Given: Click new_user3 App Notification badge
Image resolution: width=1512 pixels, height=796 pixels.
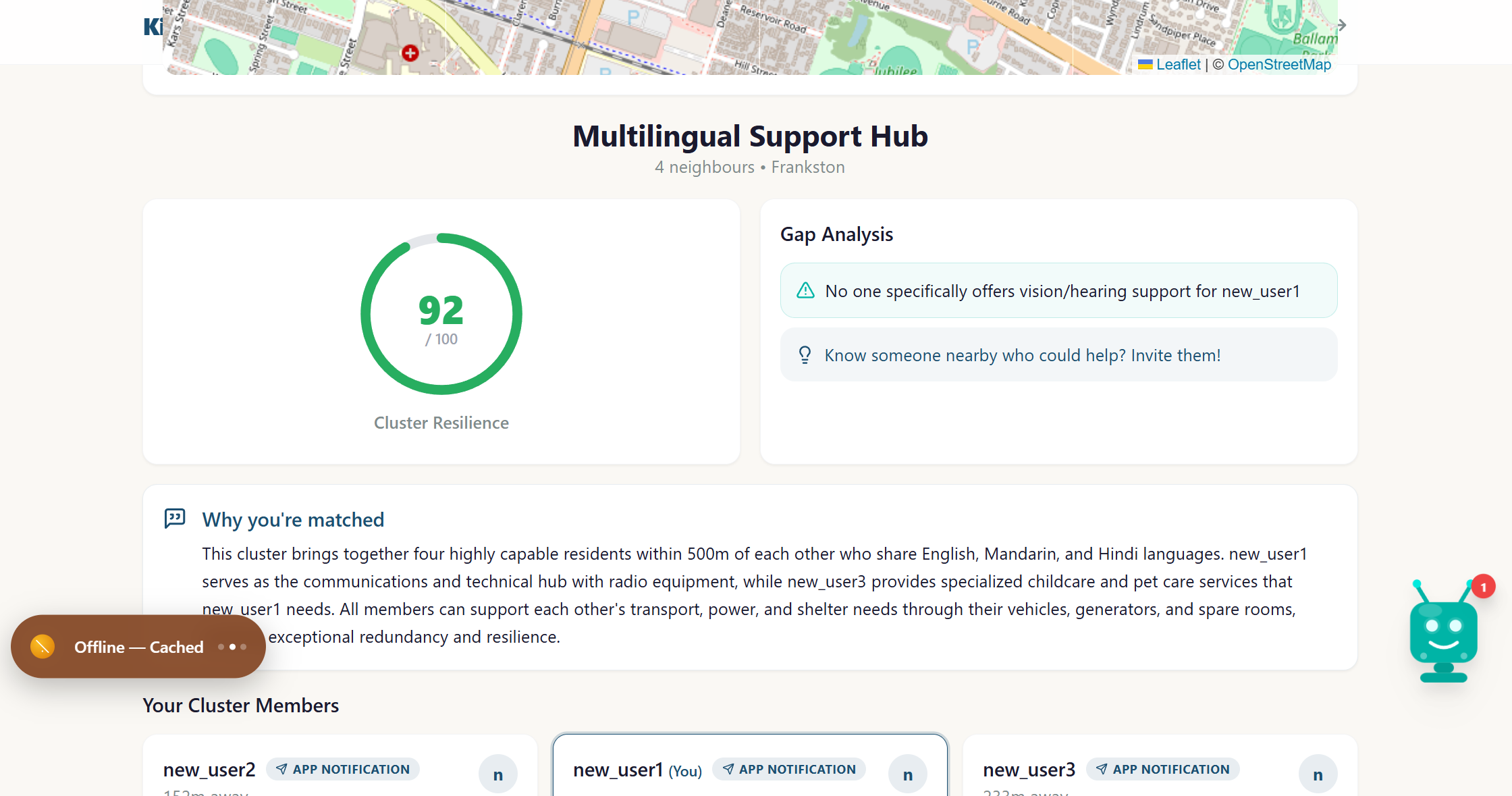Looking at the screenshot, I should point(1162,769).
